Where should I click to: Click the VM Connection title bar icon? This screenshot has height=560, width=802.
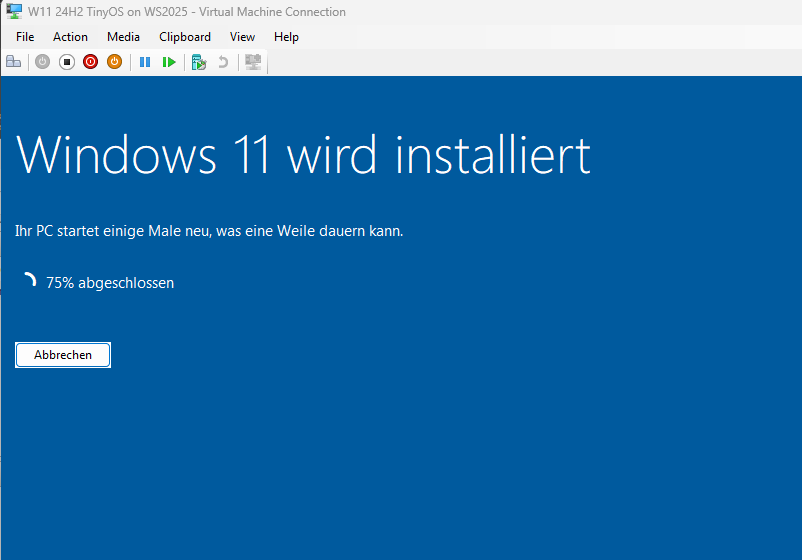tap(14, 11)
